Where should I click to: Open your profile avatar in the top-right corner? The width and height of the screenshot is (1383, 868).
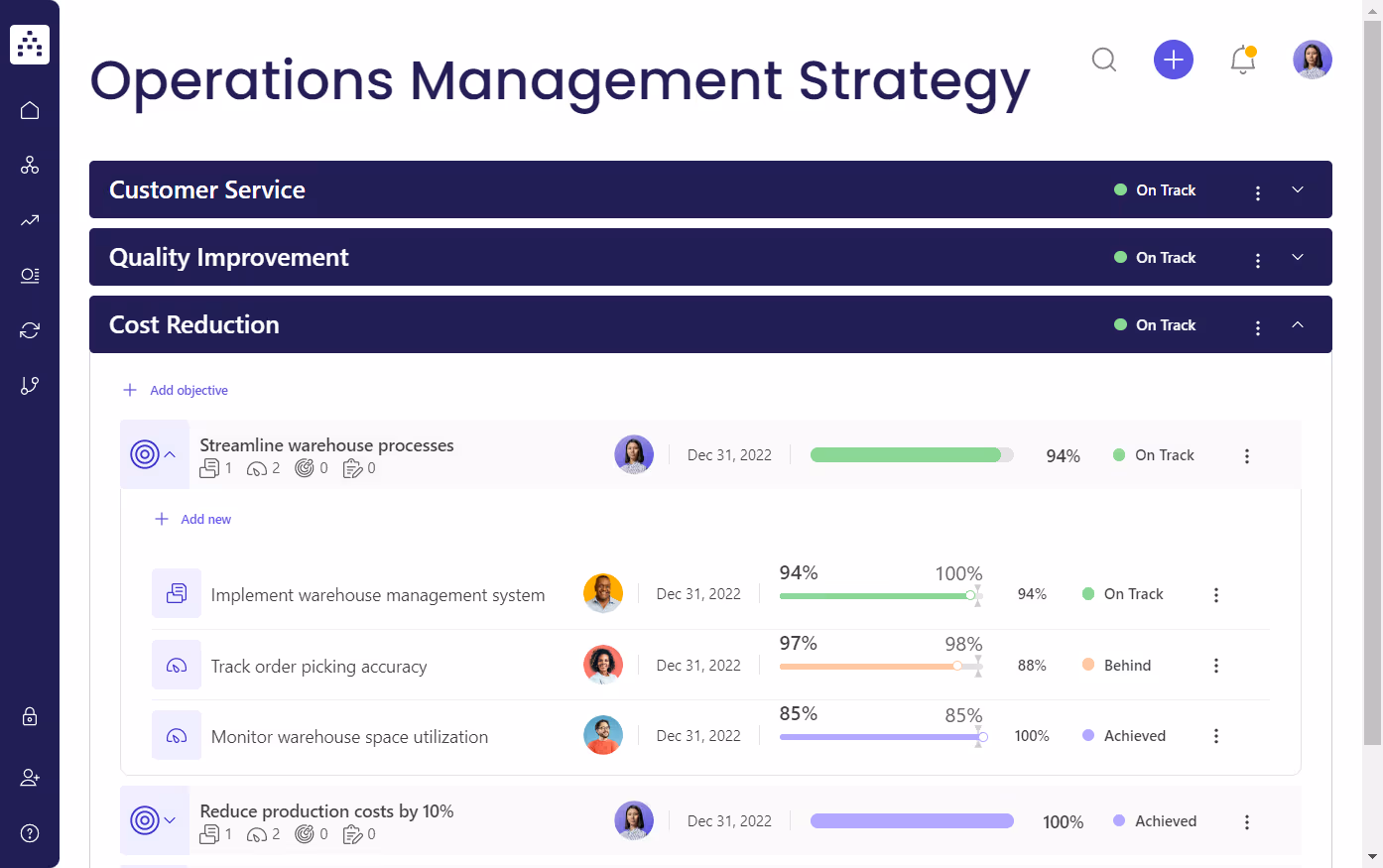1312,60
